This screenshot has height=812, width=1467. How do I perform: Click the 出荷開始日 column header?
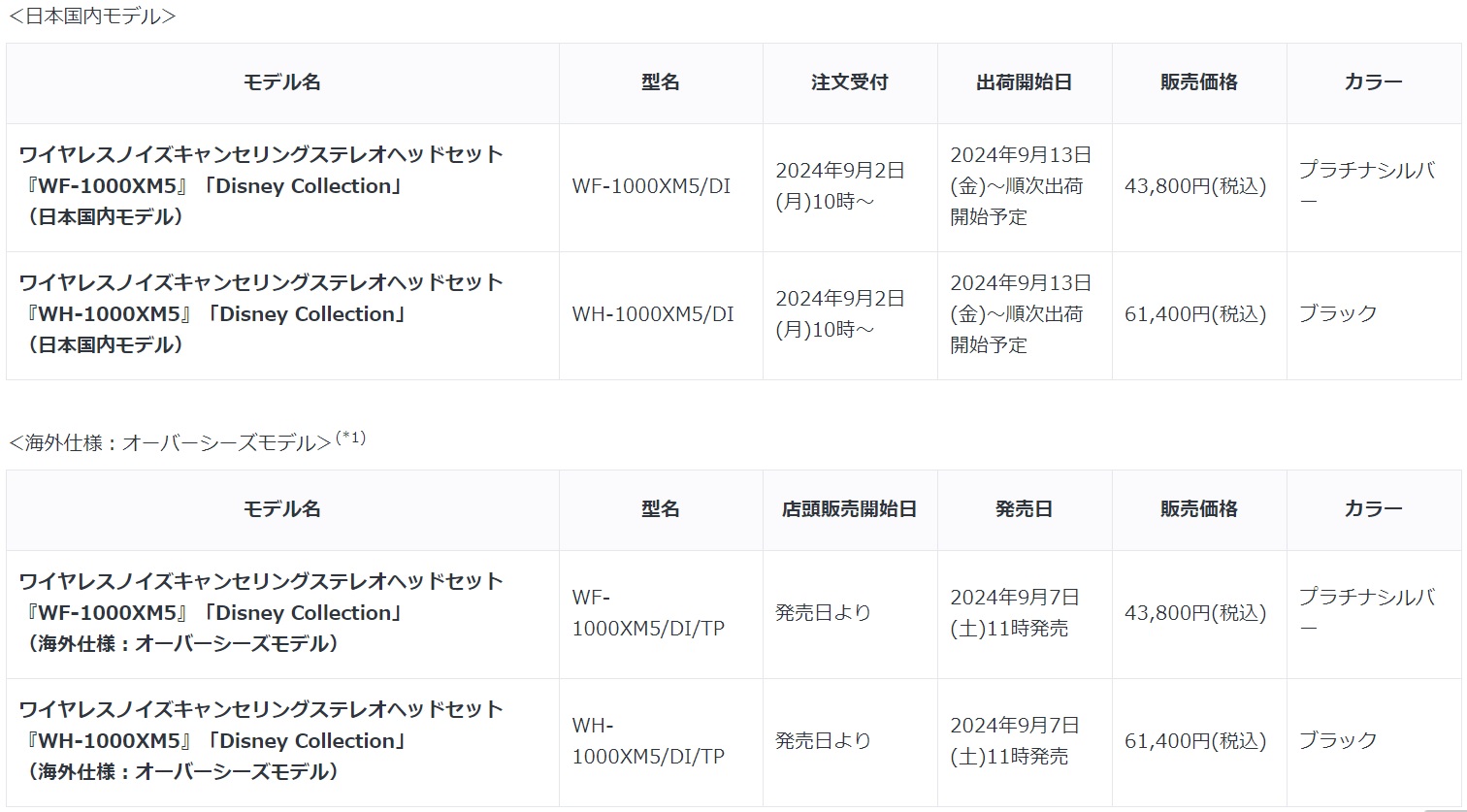(1025, 82)
